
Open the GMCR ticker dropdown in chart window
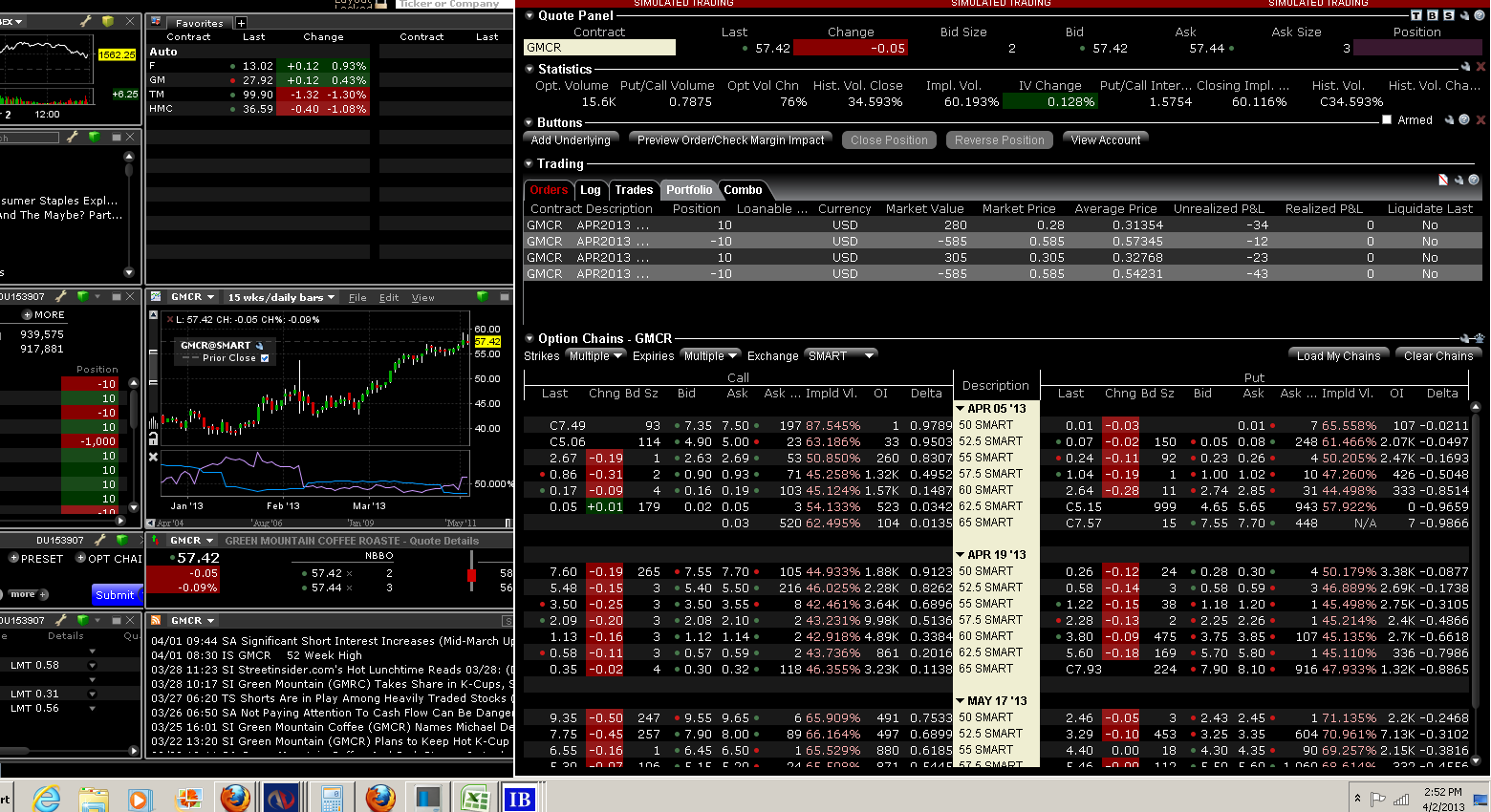pyautogui.click(x=192, y=297)
